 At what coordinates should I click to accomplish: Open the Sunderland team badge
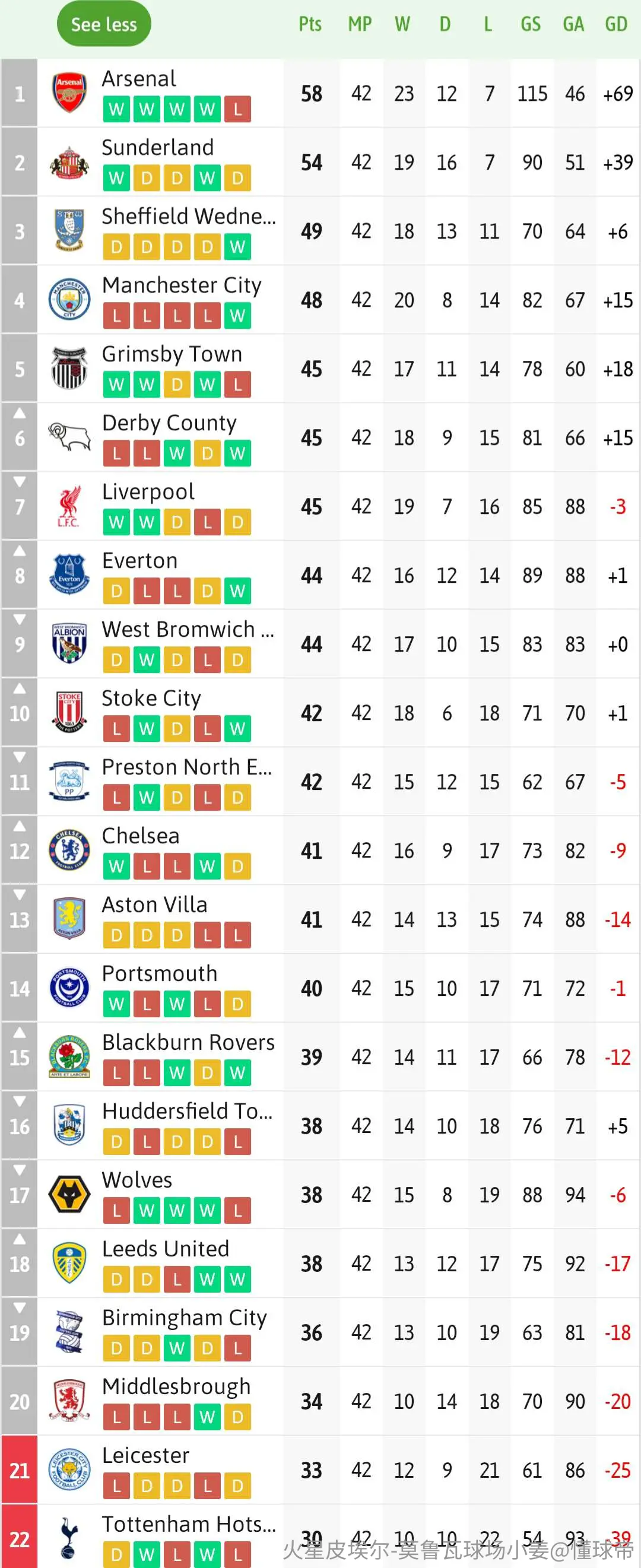tap(69, 162)
